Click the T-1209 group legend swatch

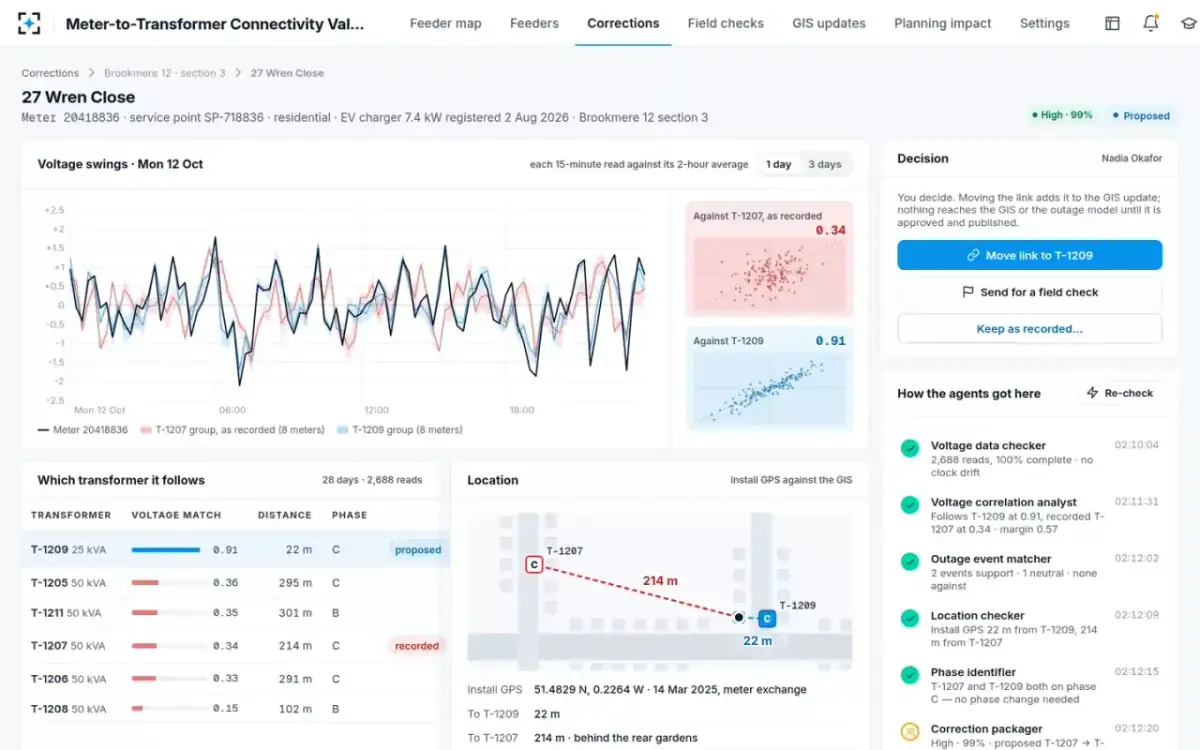(343, 430)
